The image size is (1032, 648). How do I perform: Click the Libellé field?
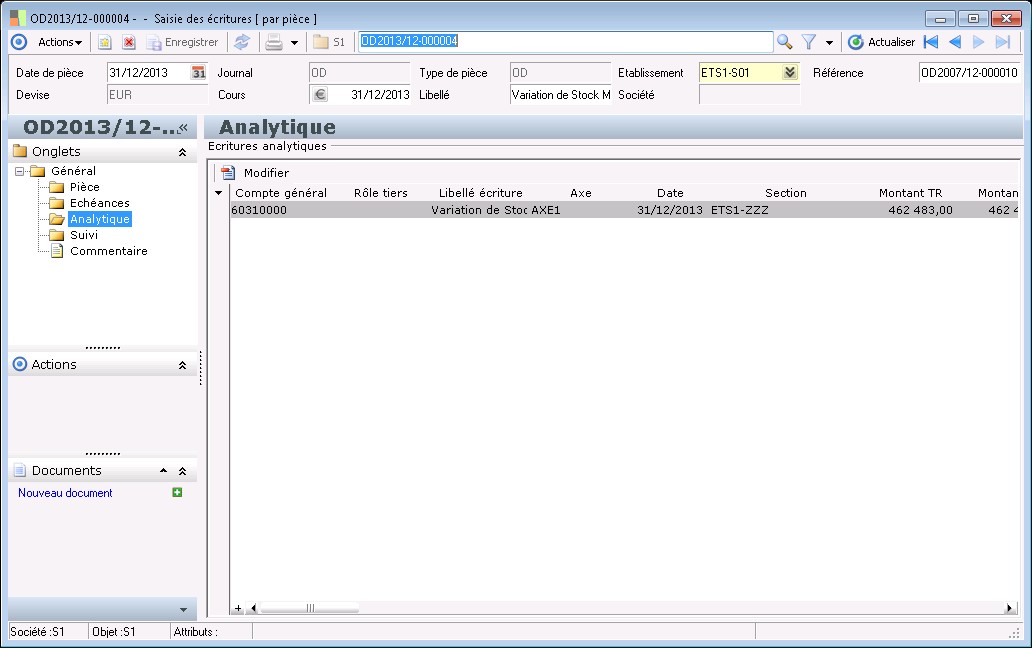pos(561,95)
